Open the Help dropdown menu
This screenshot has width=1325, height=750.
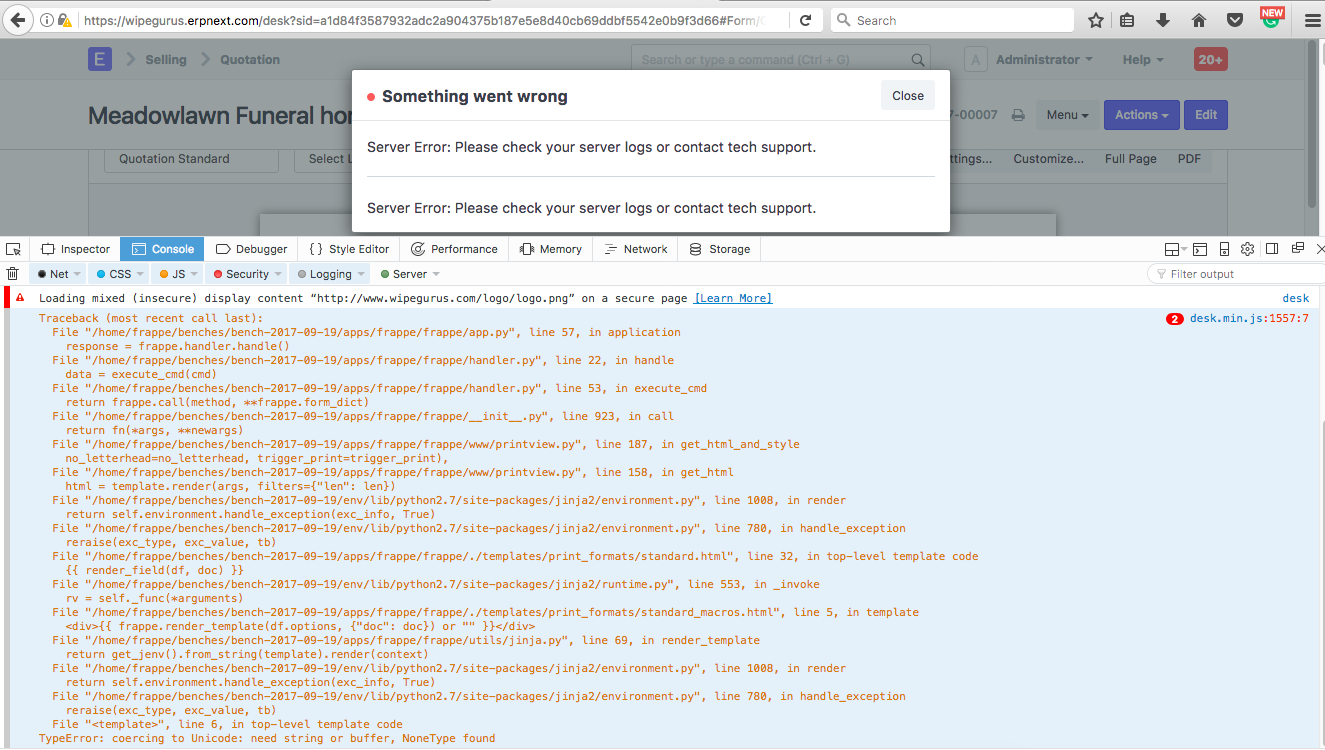[x=1143, y=59]
